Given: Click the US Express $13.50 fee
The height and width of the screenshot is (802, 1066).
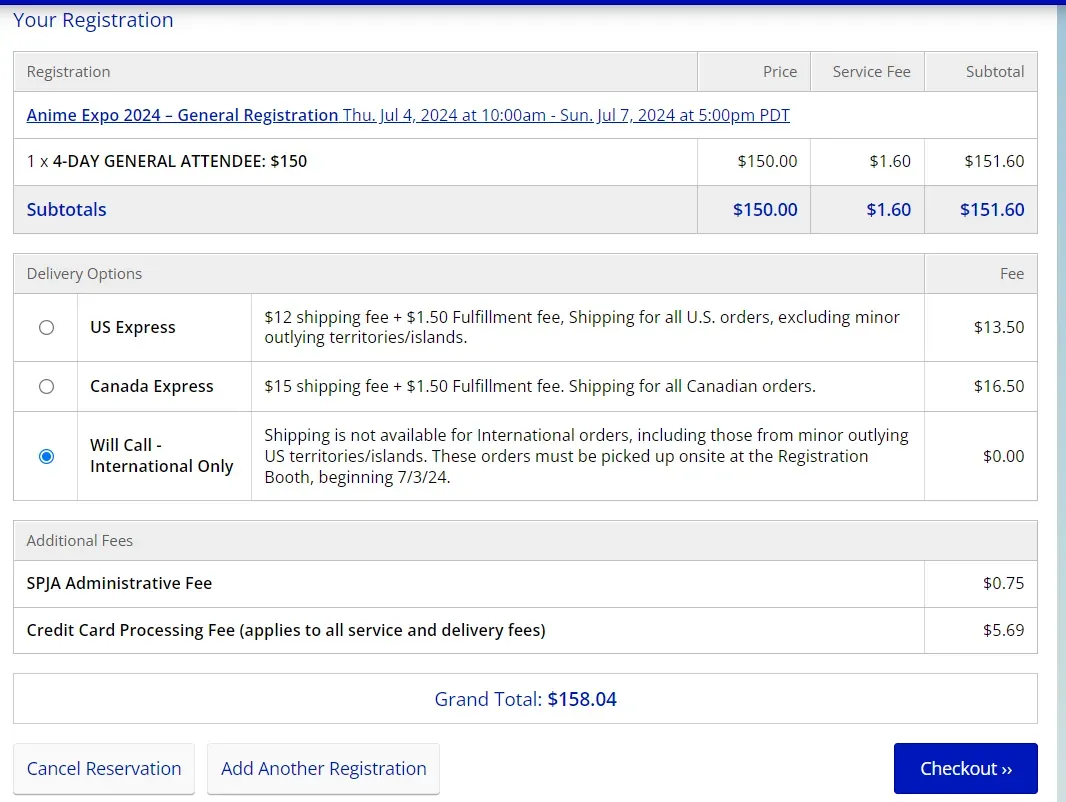Looking at the screenshot, I should [x=998, y=327].
